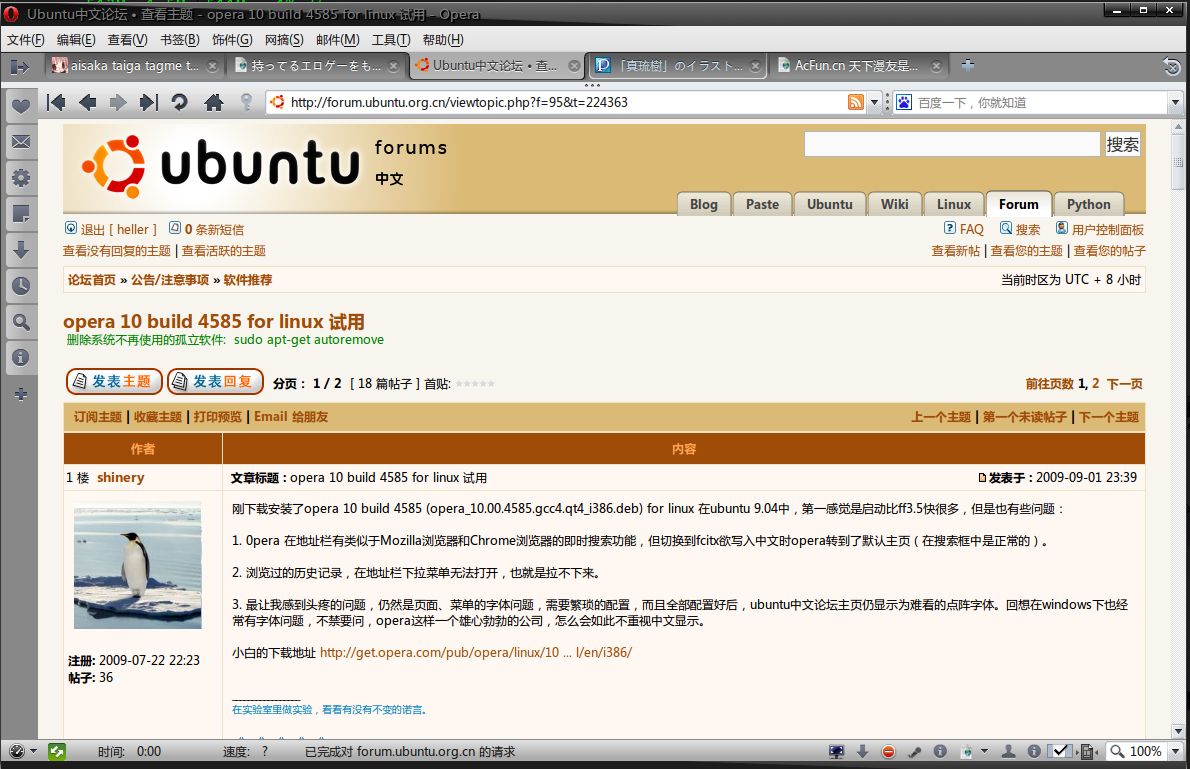
Task: Click the Fast Forward navigation button
Action: [149, 102]
